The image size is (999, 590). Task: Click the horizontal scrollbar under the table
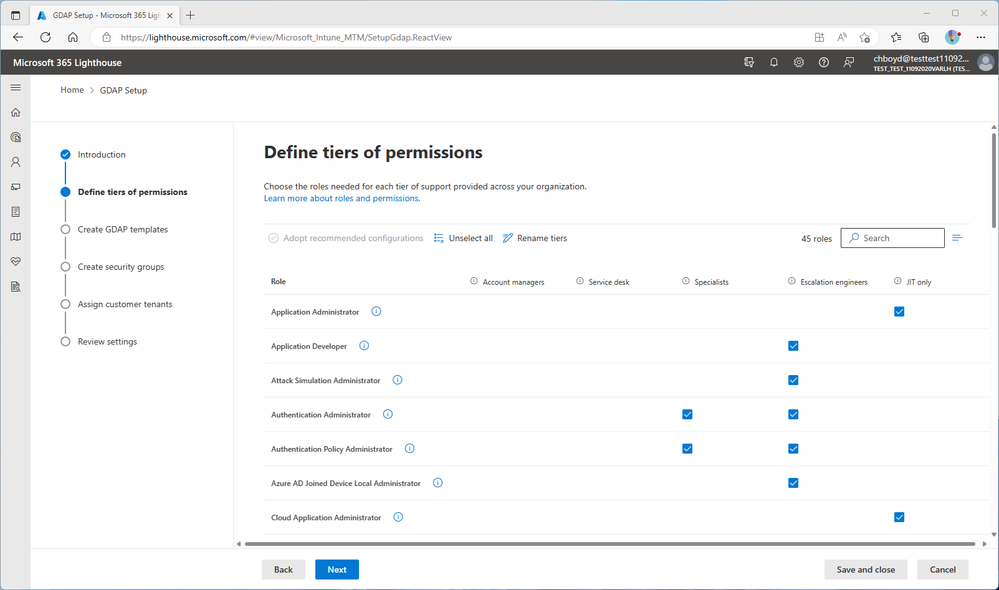610,544
